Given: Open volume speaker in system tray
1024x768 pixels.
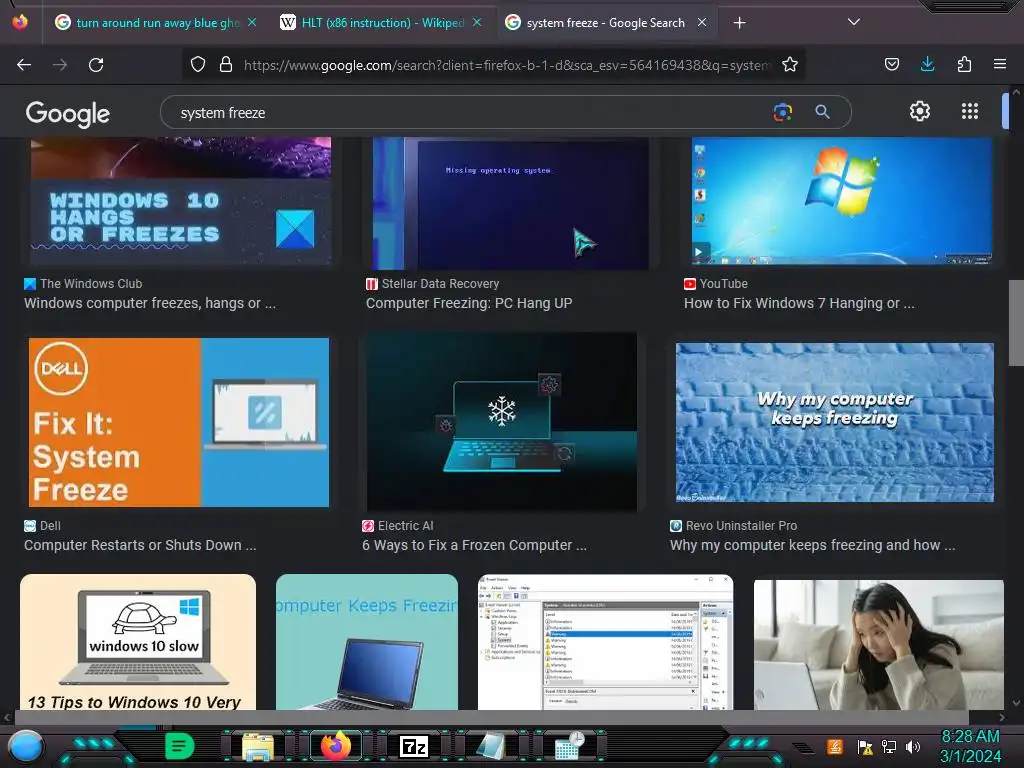Looking at the screenshot, I should (x=913, y=746).
